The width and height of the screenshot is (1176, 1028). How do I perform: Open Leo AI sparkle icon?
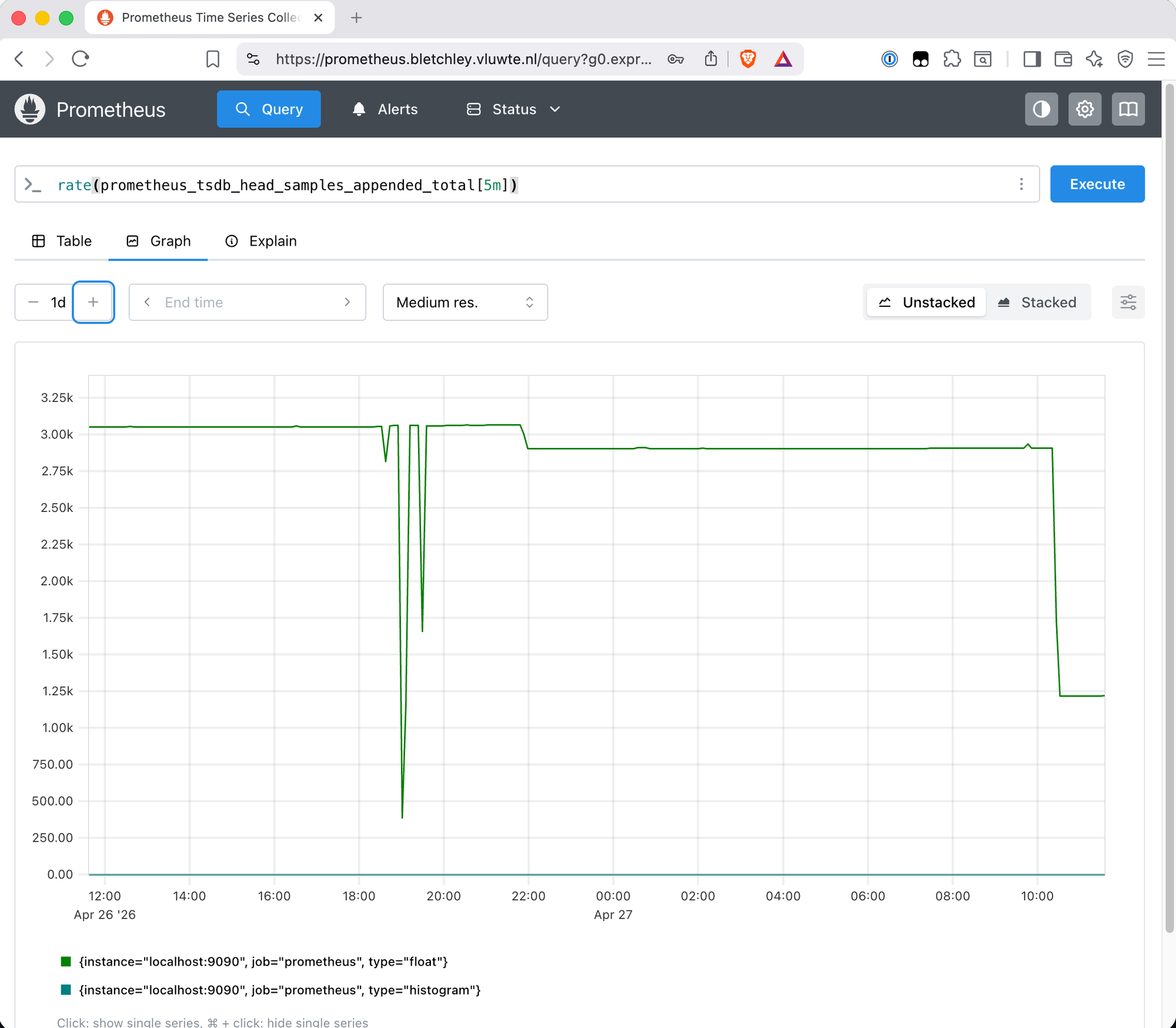1094,59
